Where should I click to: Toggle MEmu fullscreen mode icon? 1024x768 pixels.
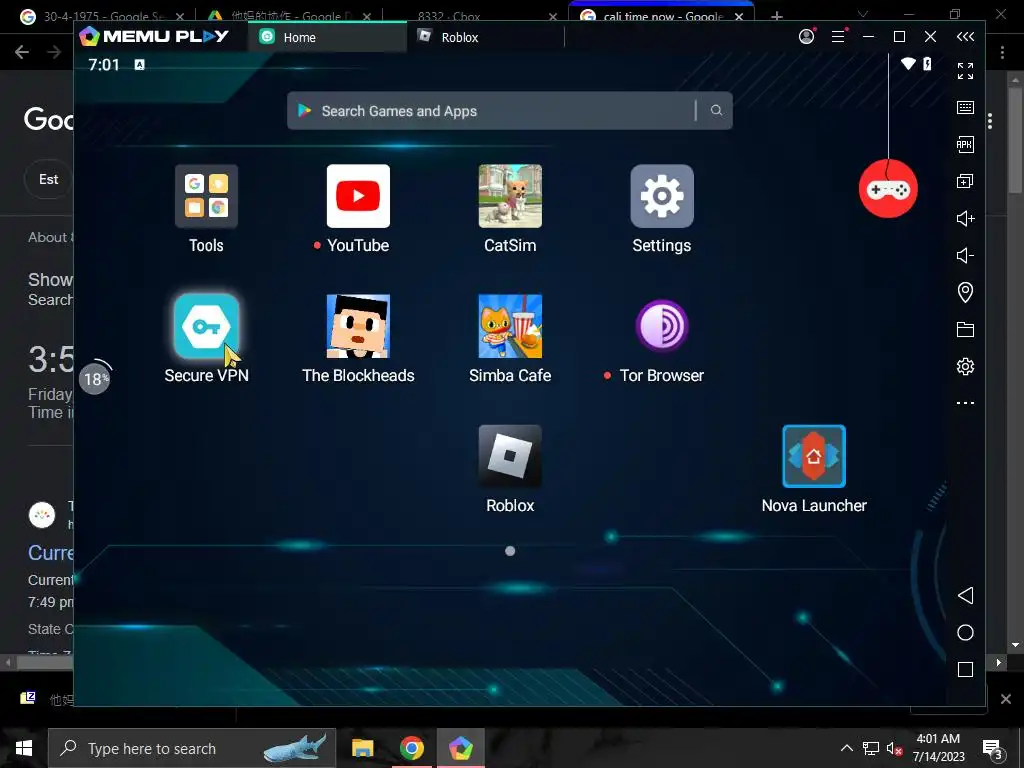click(x=965, y=71)
